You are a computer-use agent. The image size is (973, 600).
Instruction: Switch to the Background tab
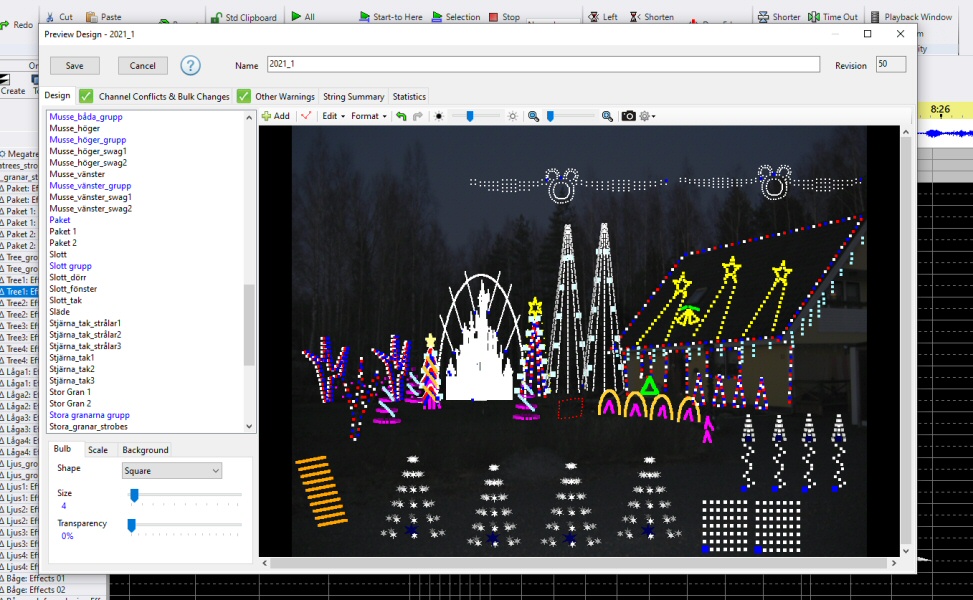(145, 450)
